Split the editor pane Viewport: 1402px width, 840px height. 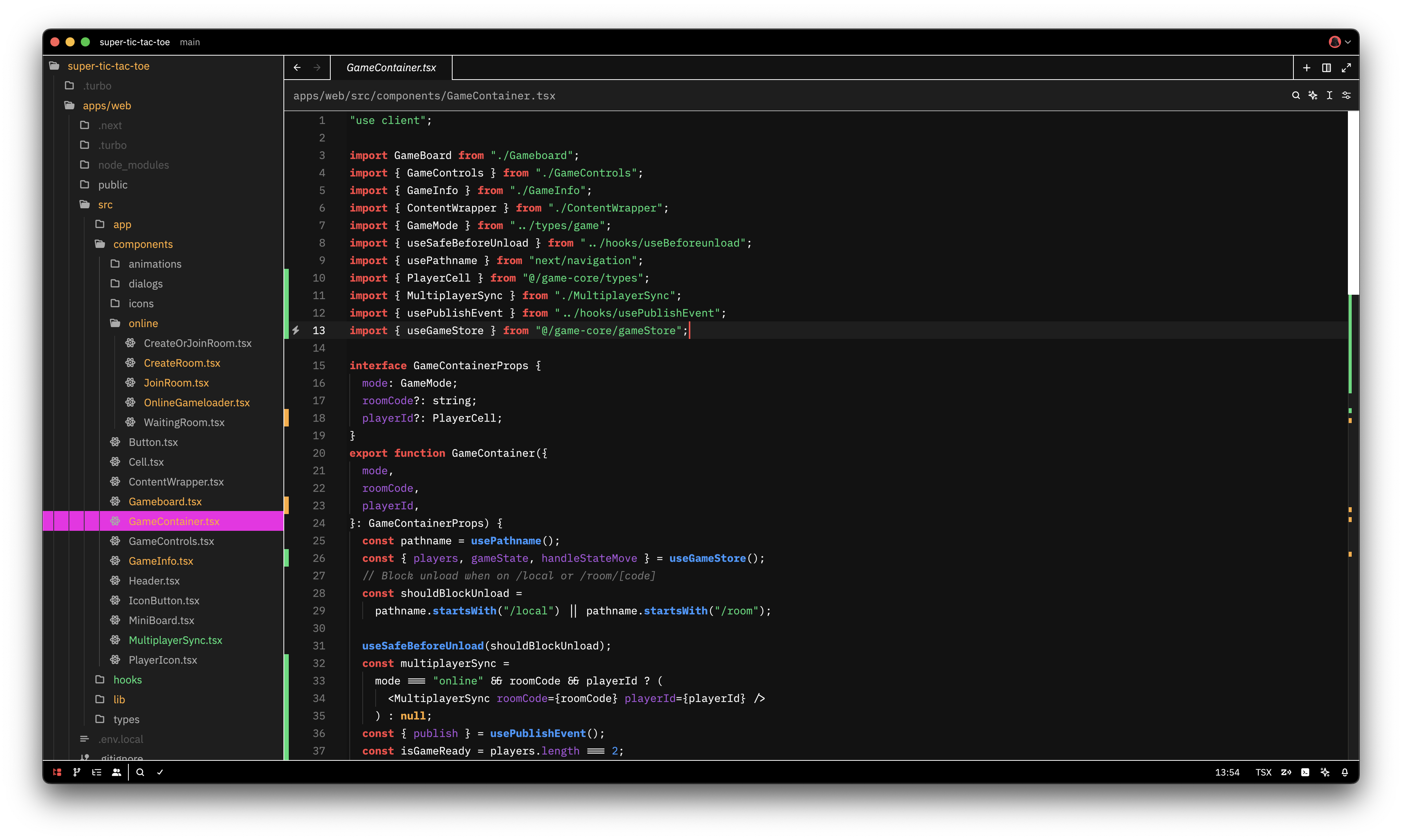click(x=1327, y=67)
